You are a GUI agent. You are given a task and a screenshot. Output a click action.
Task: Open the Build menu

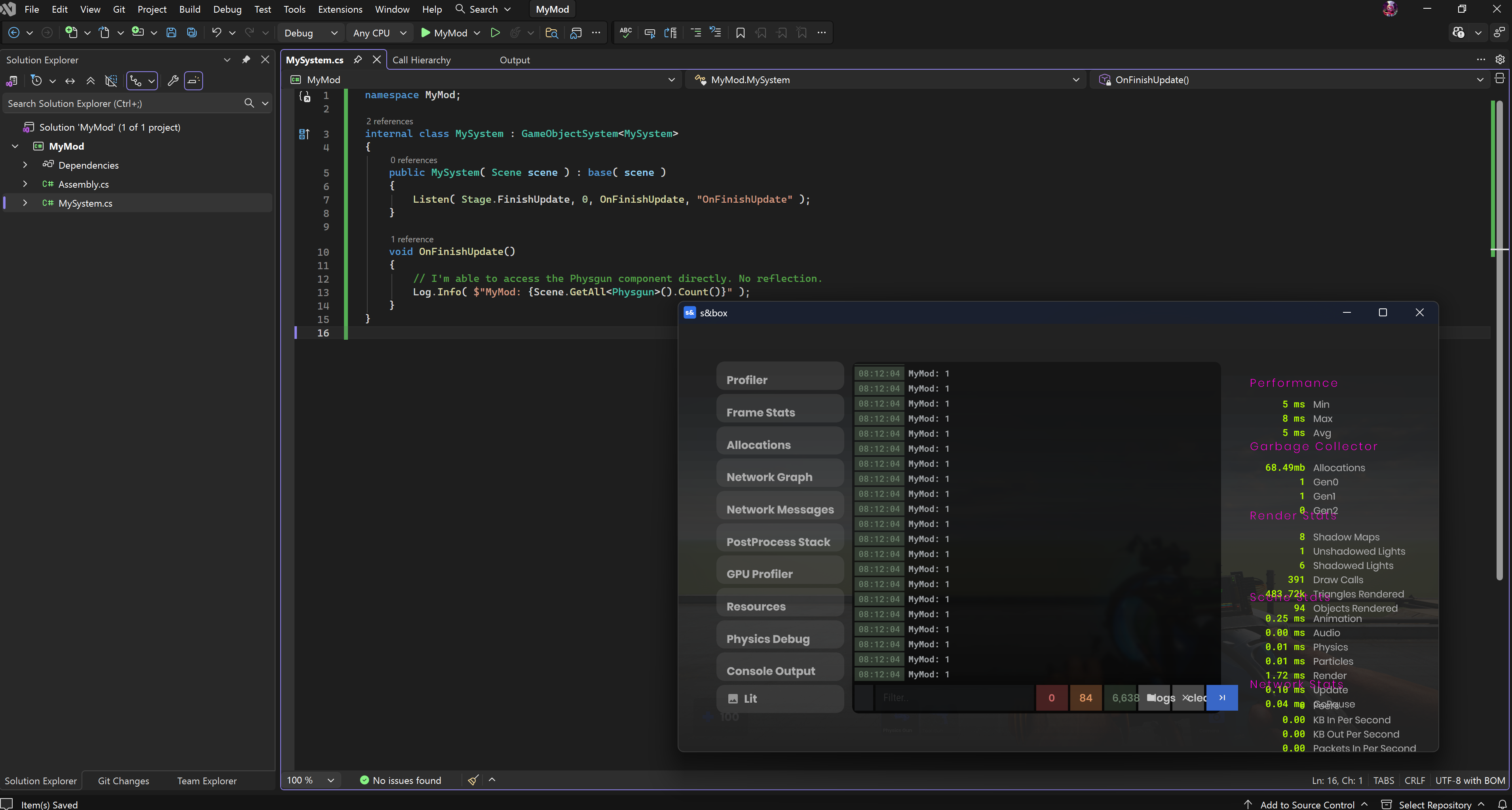[x=190, y=10]
